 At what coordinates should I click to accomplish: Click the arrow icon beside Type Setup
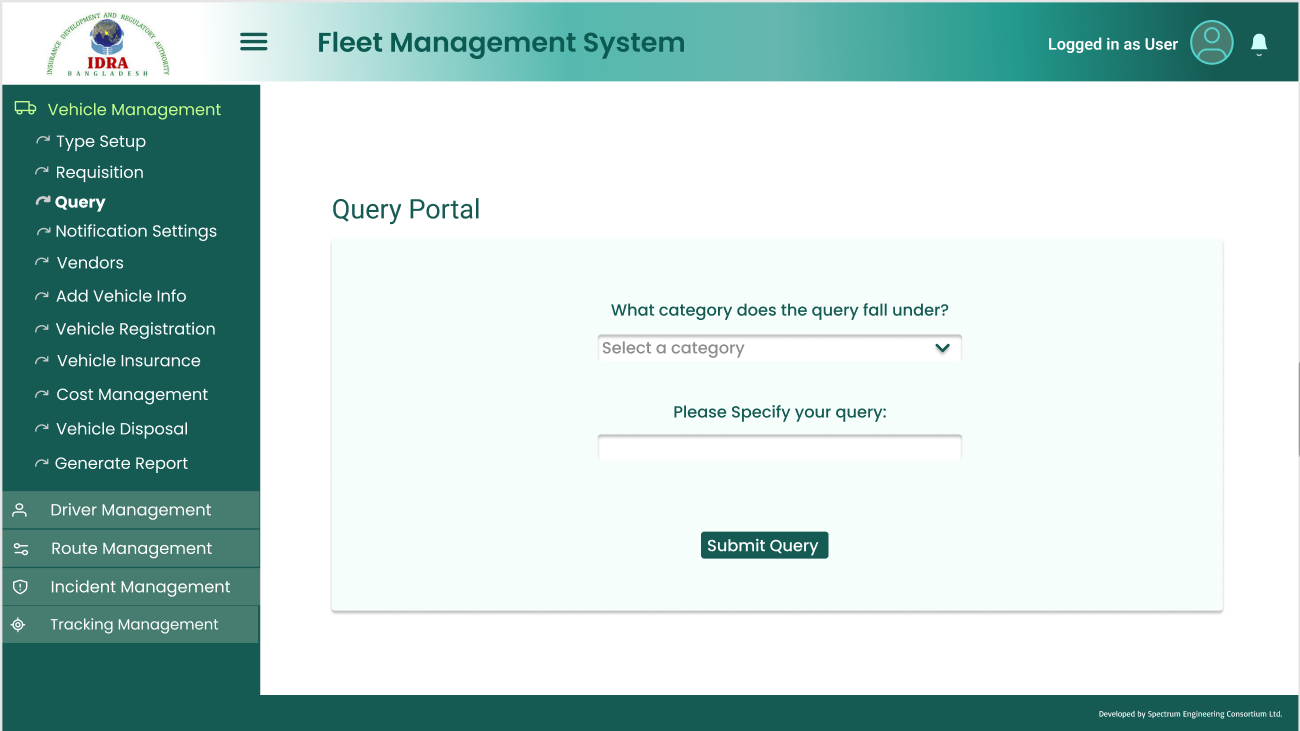(x=43, y=141)
